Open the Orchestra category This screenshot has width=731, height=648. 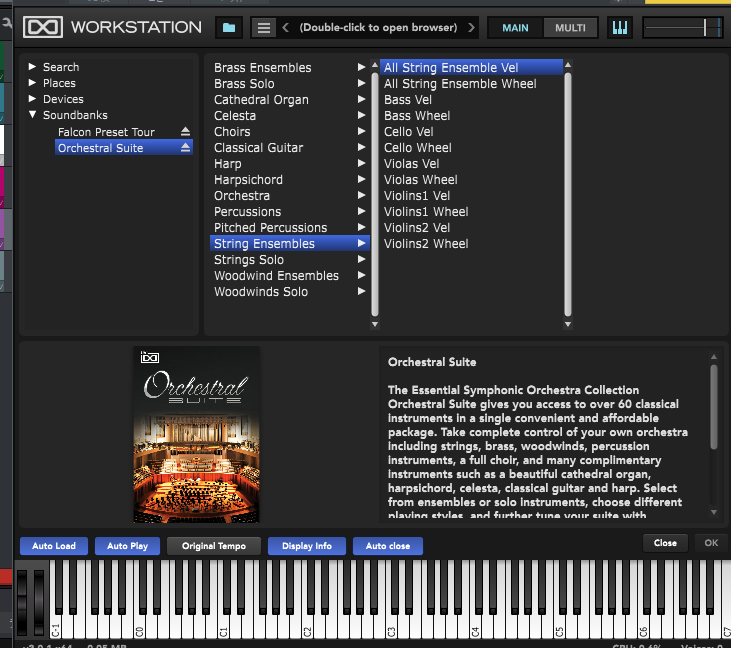tap(290, 196)
